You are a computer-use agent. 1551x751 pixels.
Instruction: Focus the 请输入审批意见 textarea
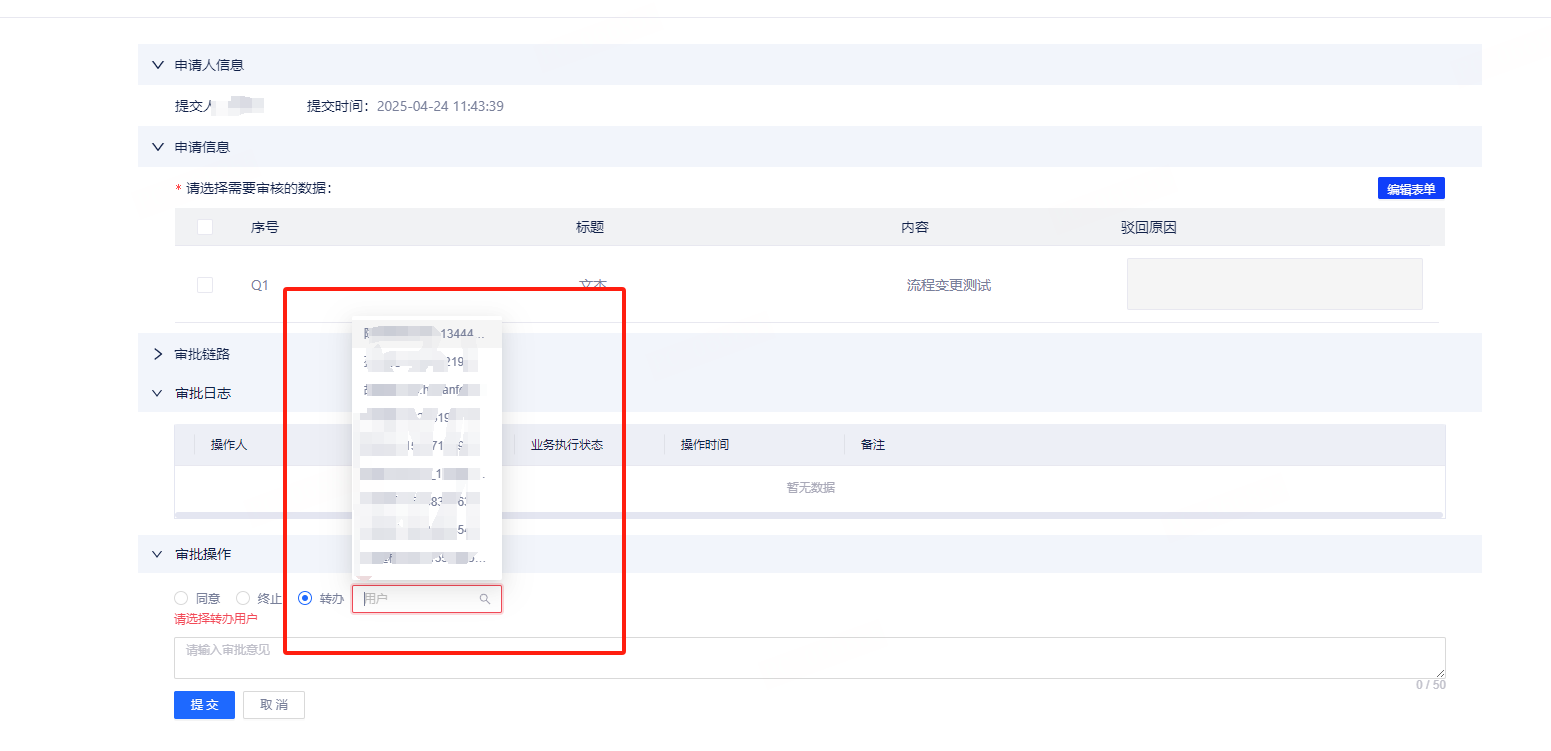[808, 658]
